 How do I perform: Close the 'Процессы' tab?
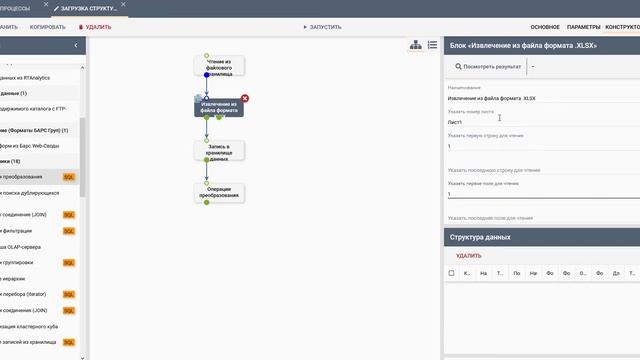click(x=46, y=4)
